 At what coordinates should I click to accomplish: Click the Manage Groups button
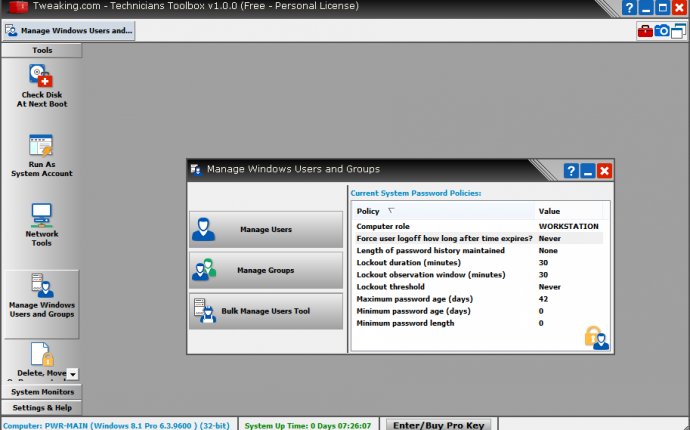[266, 270]
